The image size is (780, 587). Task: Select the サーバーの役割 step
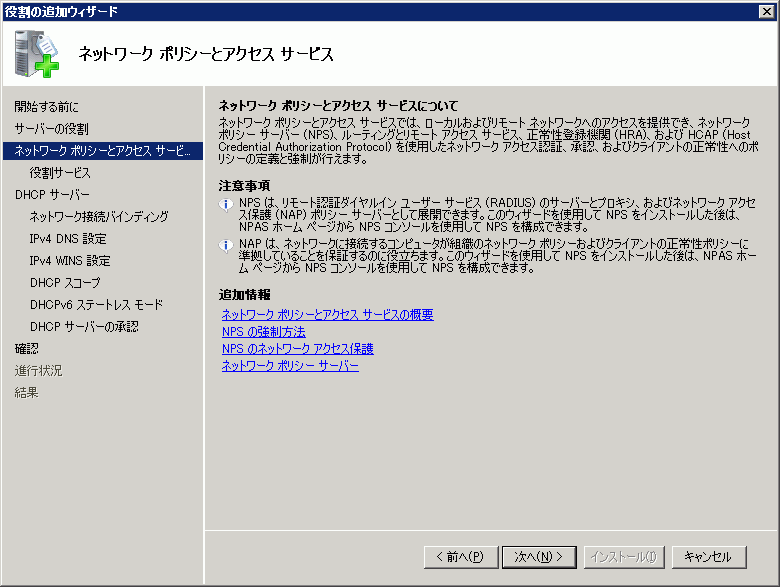[x=51, y=129]
